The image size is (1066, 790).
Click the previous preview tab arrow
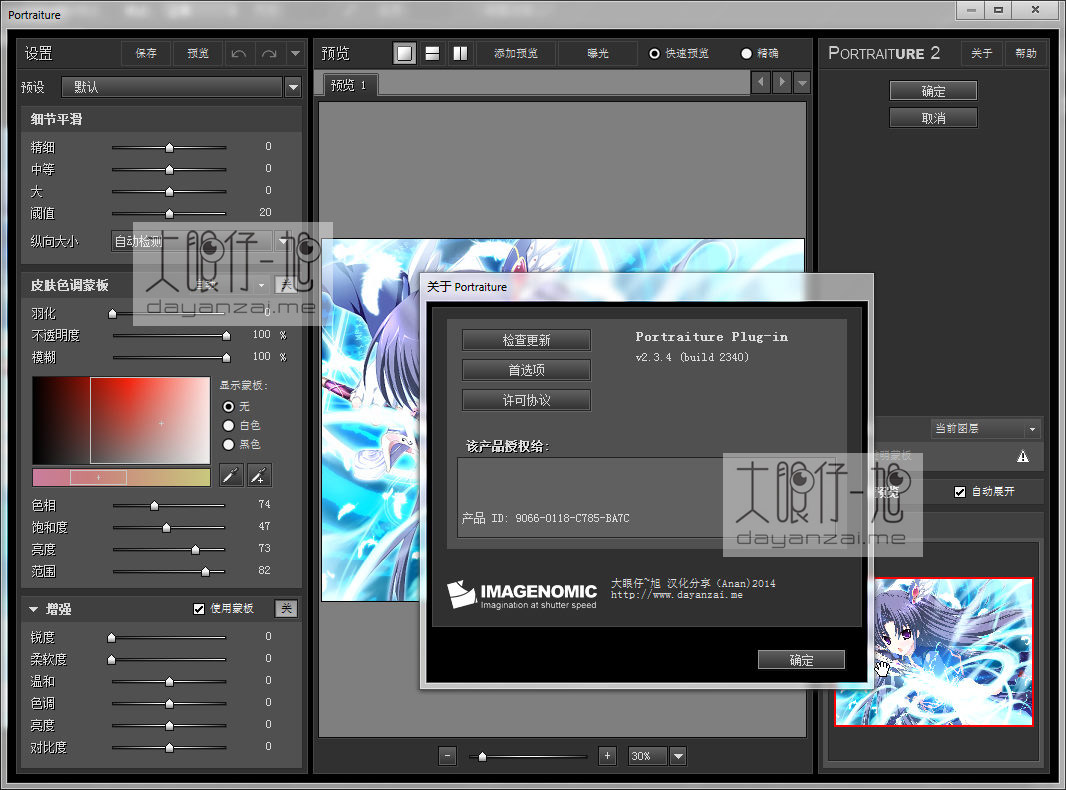click(761, 82)
